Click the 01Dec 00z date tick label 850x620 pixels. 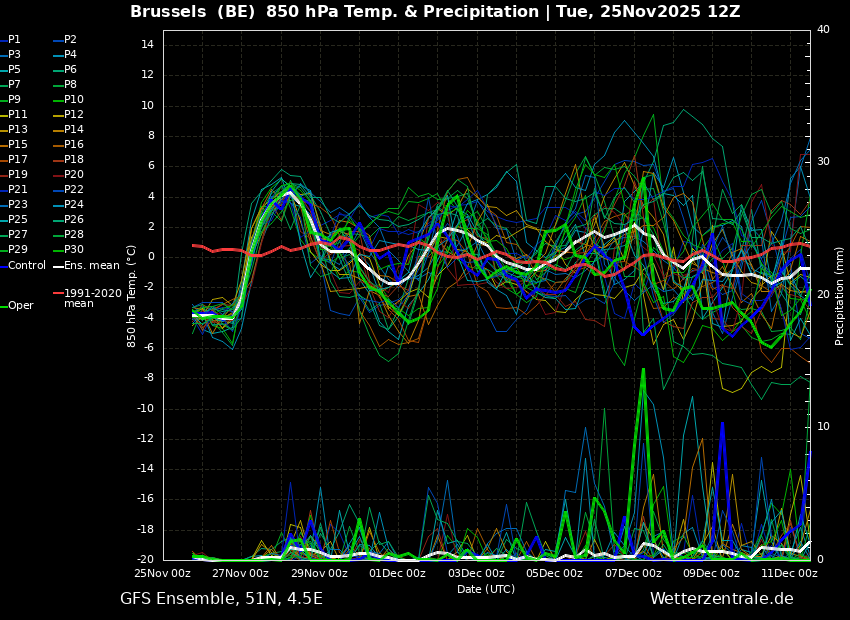(x=399, y=573)
